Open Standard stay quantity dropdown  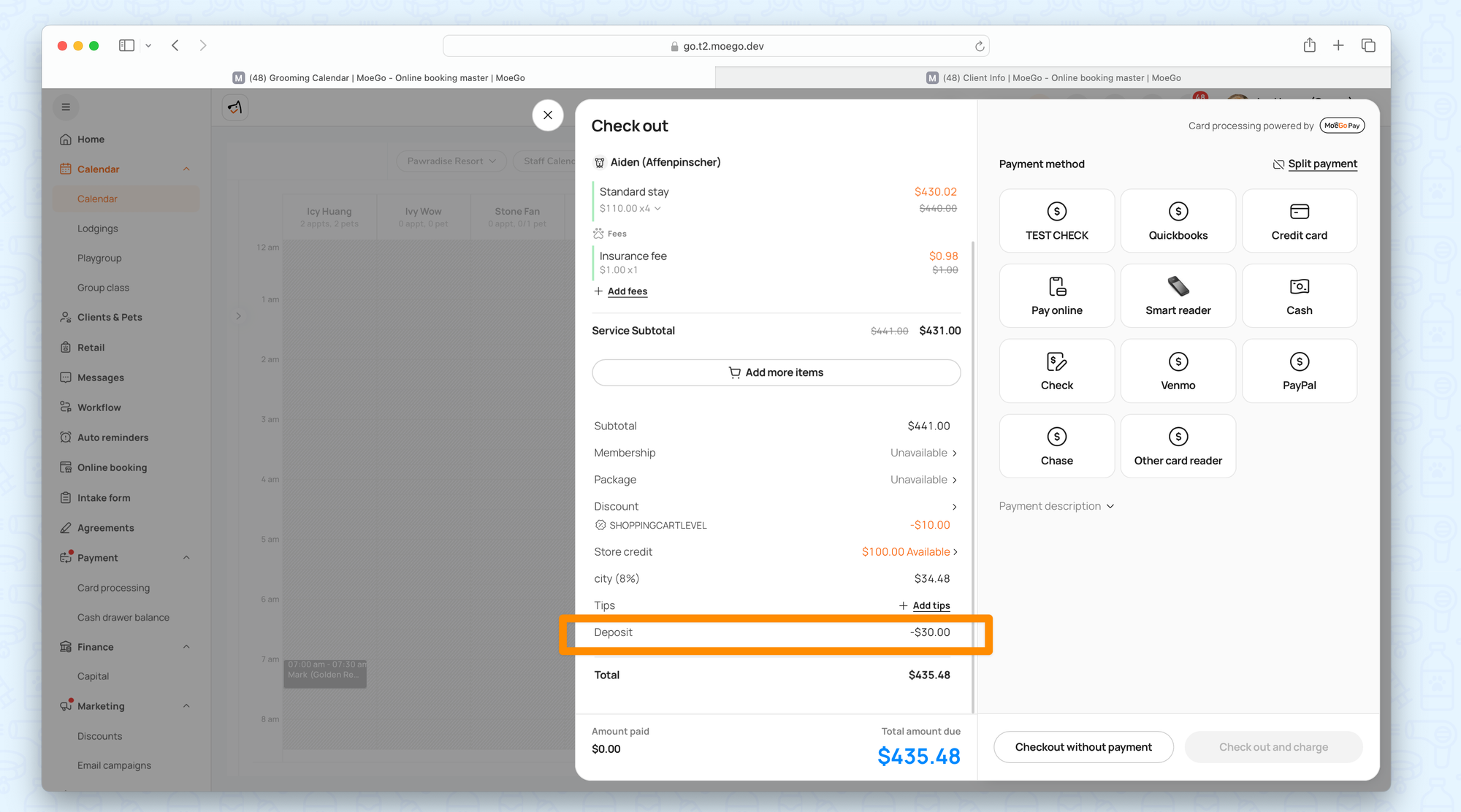(657, 209)
